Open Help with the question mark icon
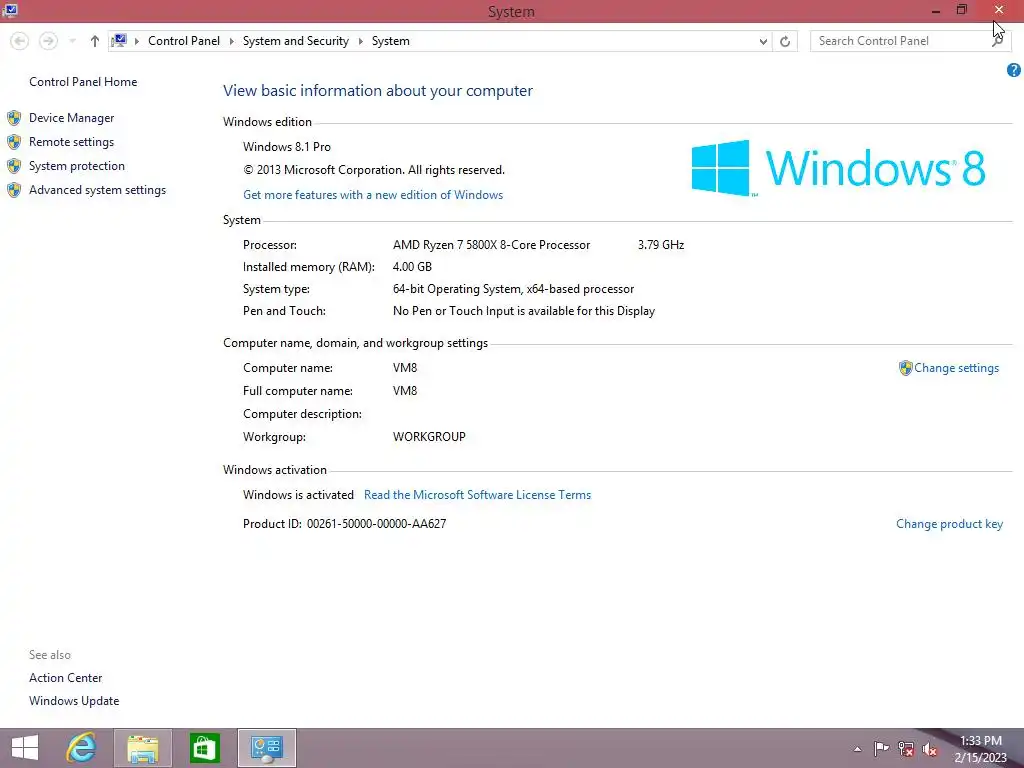The width and height of the screenshot is (1024, 768). 1014,70
